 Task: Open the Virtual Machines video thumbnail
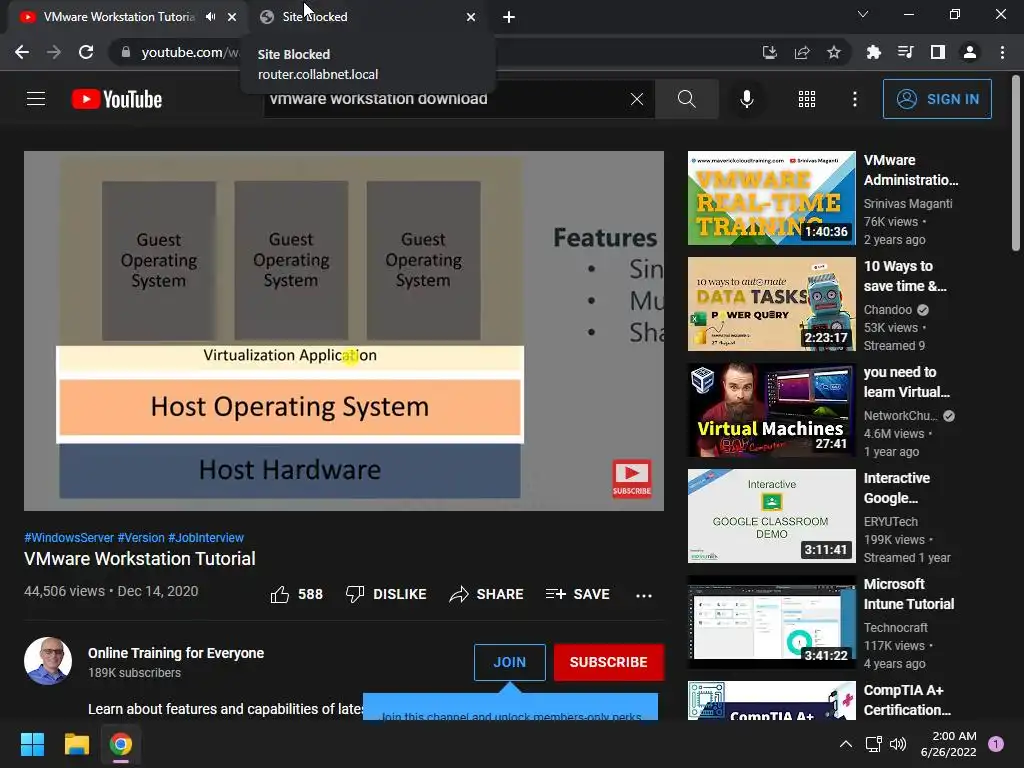point(771,410)
